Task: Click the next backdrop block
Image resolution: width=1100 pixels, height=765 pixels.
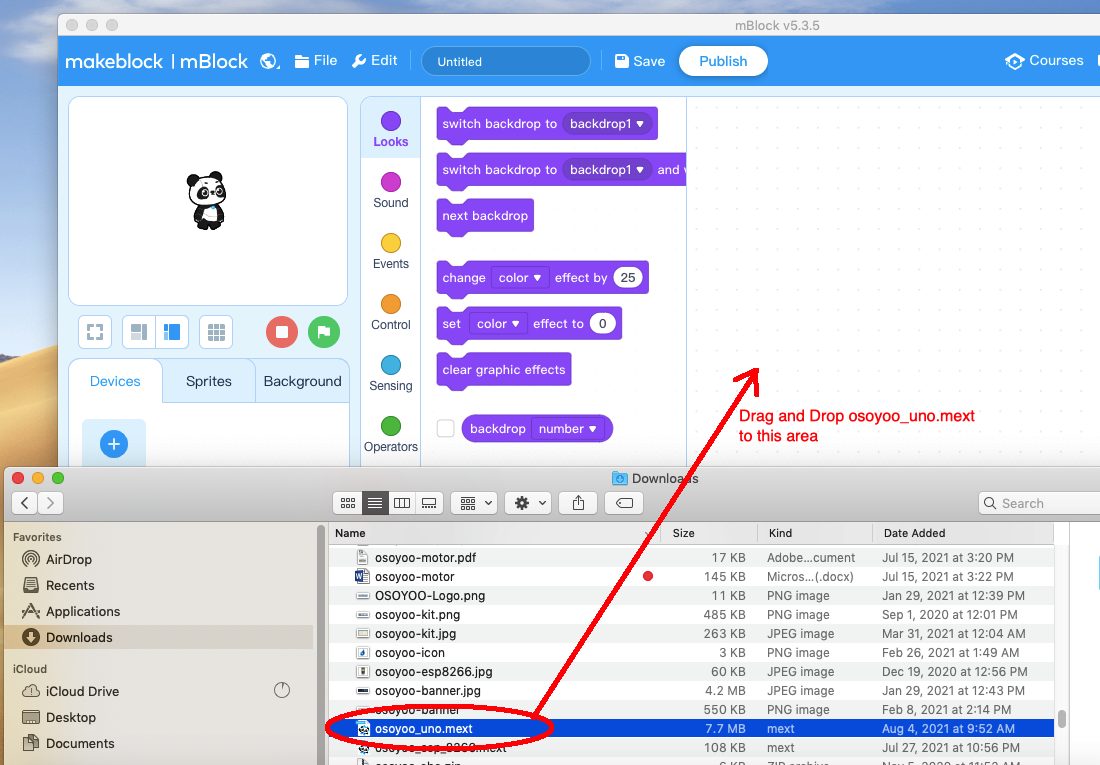Action: [485, 216]
